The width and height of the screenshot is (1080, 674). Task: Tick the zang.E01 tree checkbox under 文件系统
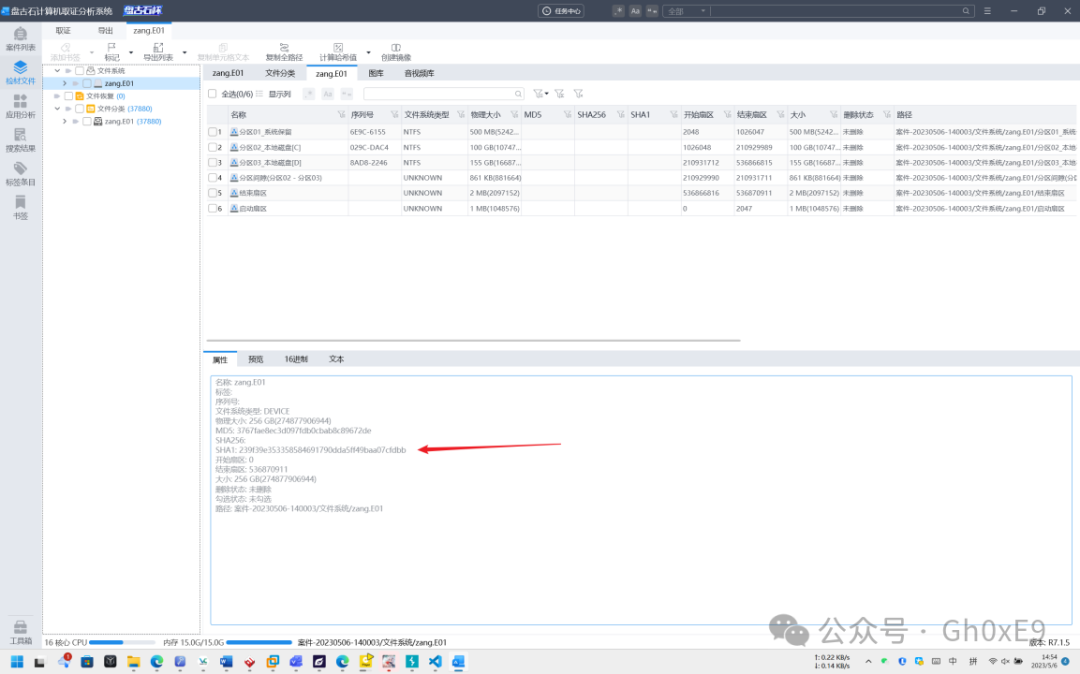(x=87, y=83)
